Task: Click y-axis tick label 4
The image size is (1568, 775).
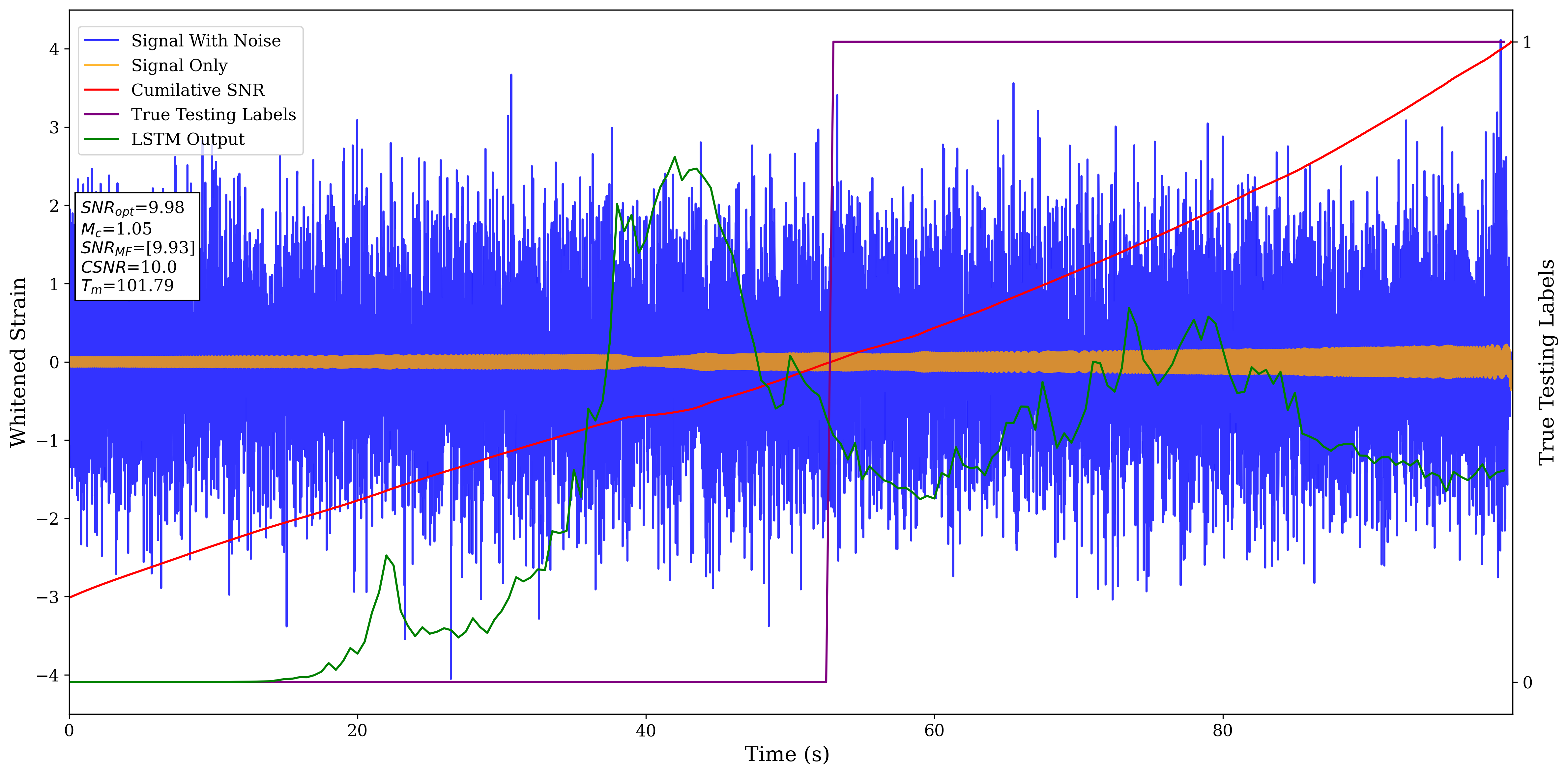Action: (54, 49)
